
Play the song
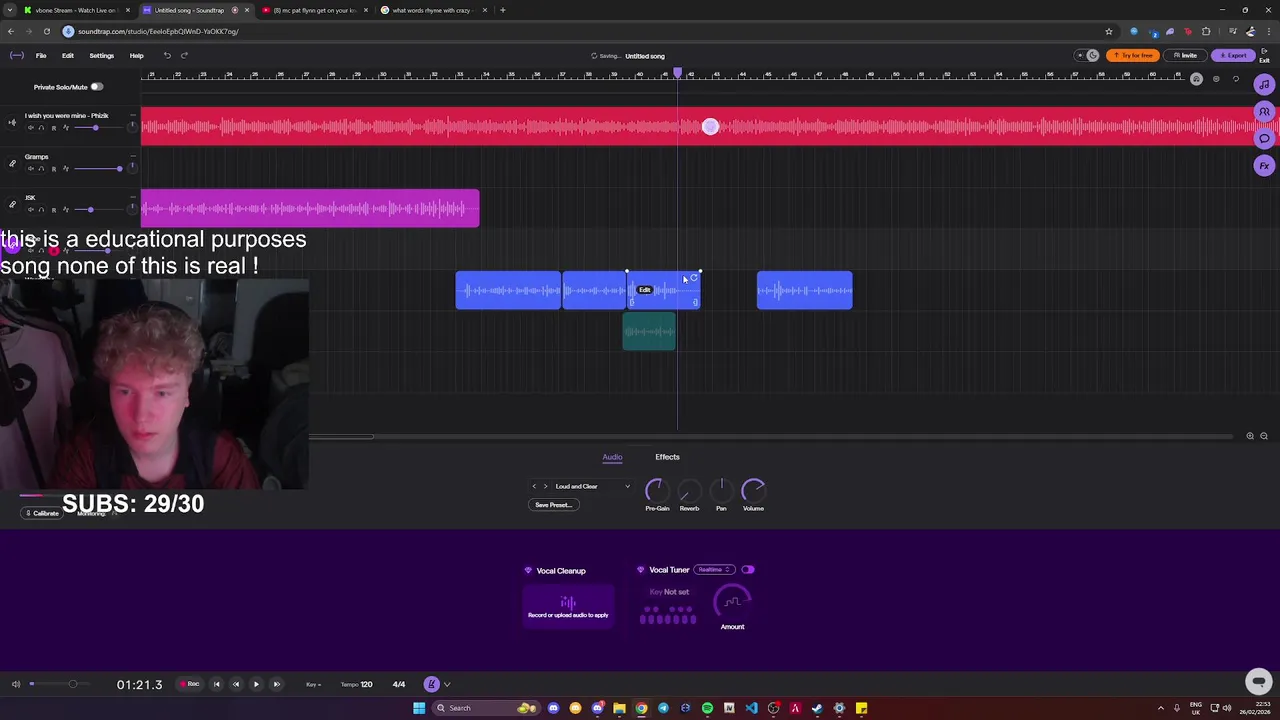256,684
